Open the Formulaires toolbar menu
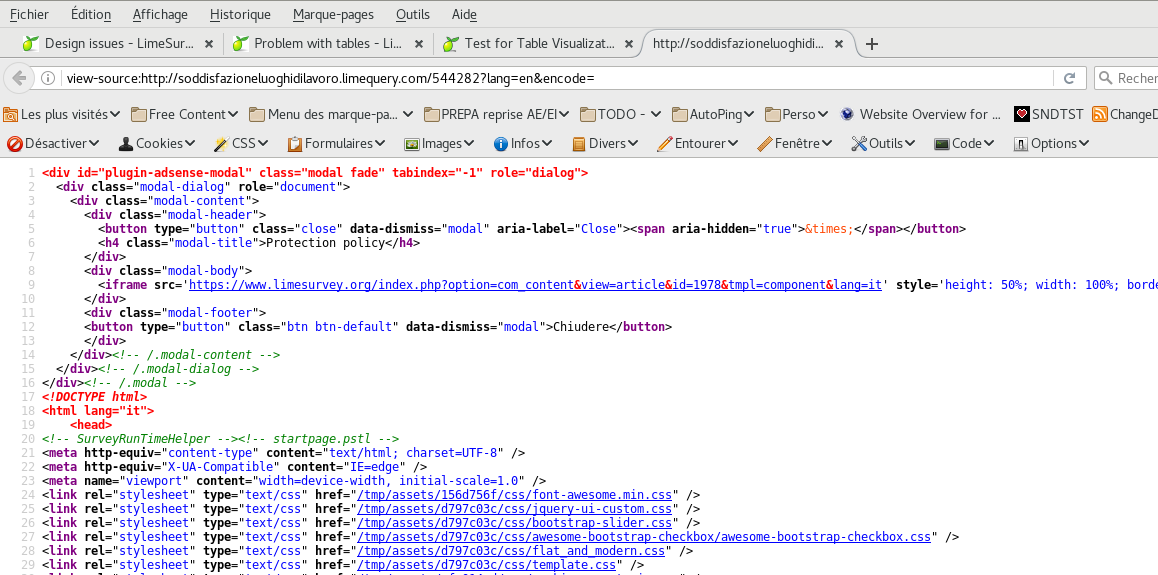This screenshot has width=1158, height=575. (337, 143)
